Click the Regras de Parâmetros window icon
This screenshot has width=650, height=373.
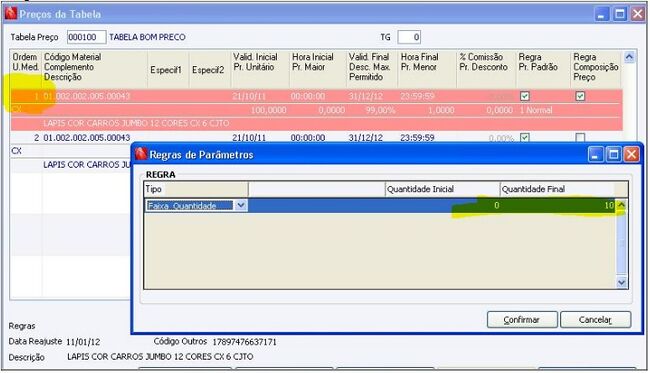click(x=141, y=154)
